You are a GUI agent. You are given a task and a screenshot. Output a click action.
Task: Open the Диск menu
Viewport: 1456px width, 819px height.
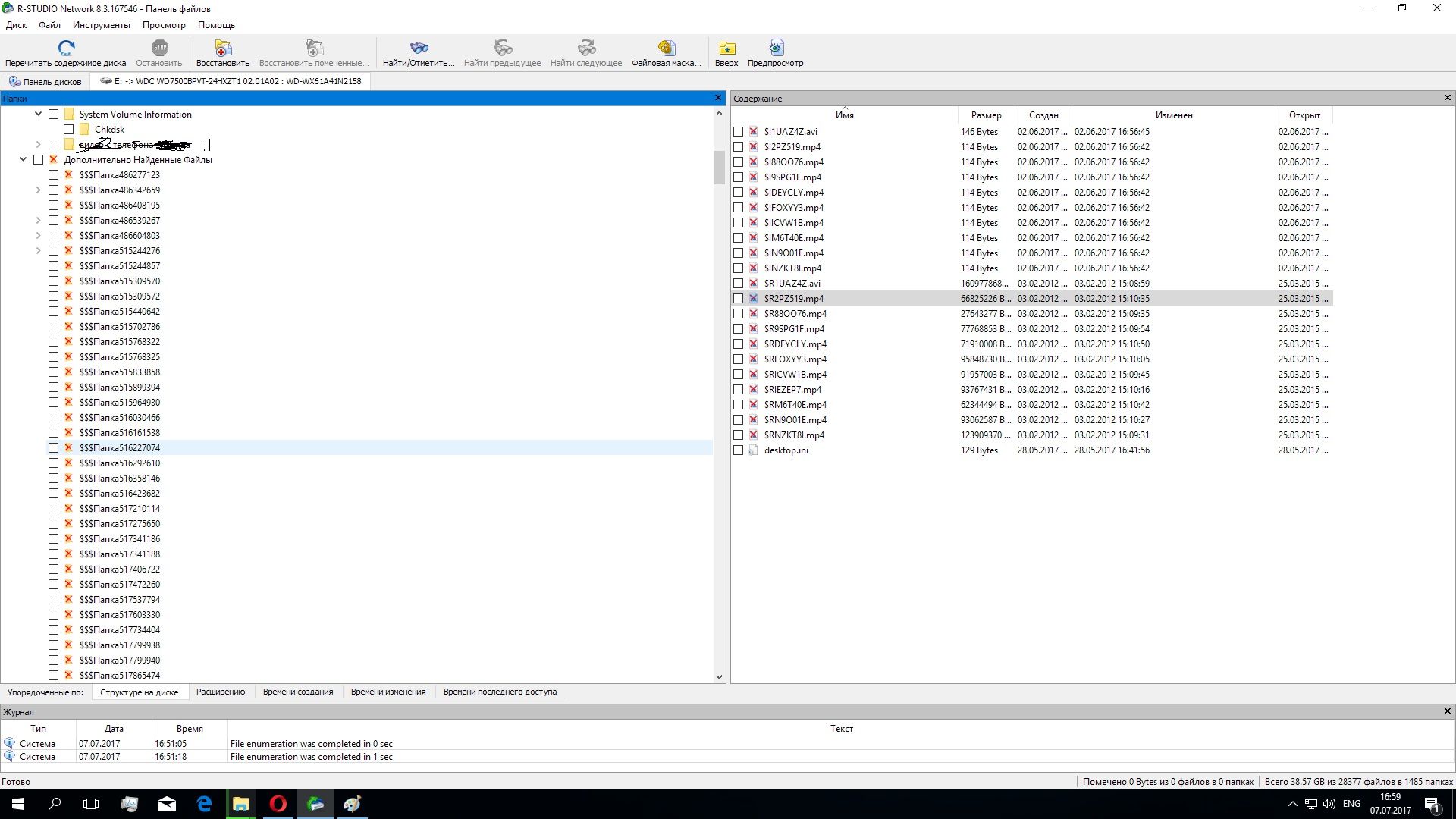pyautogui.click(x=16, y=25)
